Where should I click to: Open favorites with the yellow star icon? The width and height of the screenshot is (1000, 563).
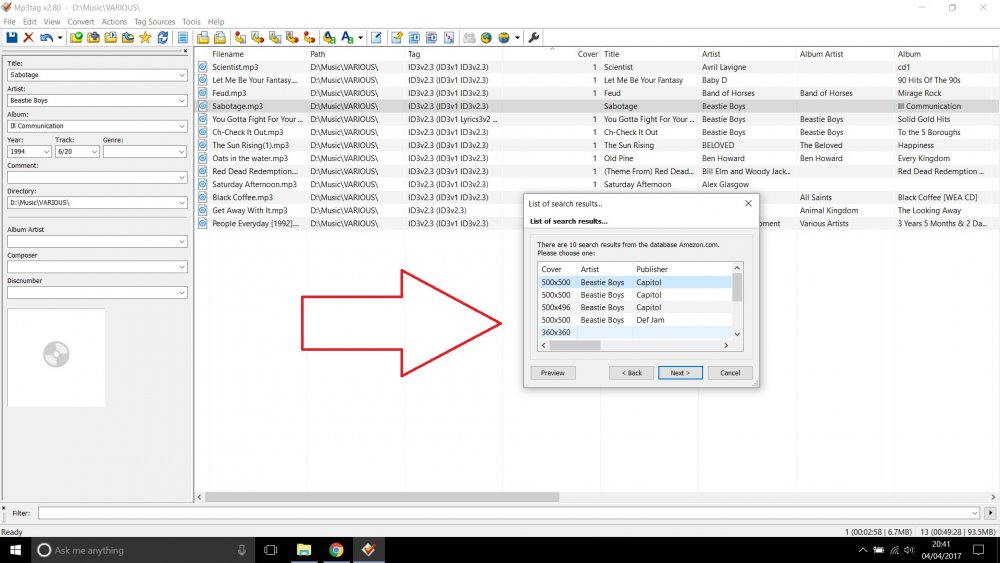145,38
